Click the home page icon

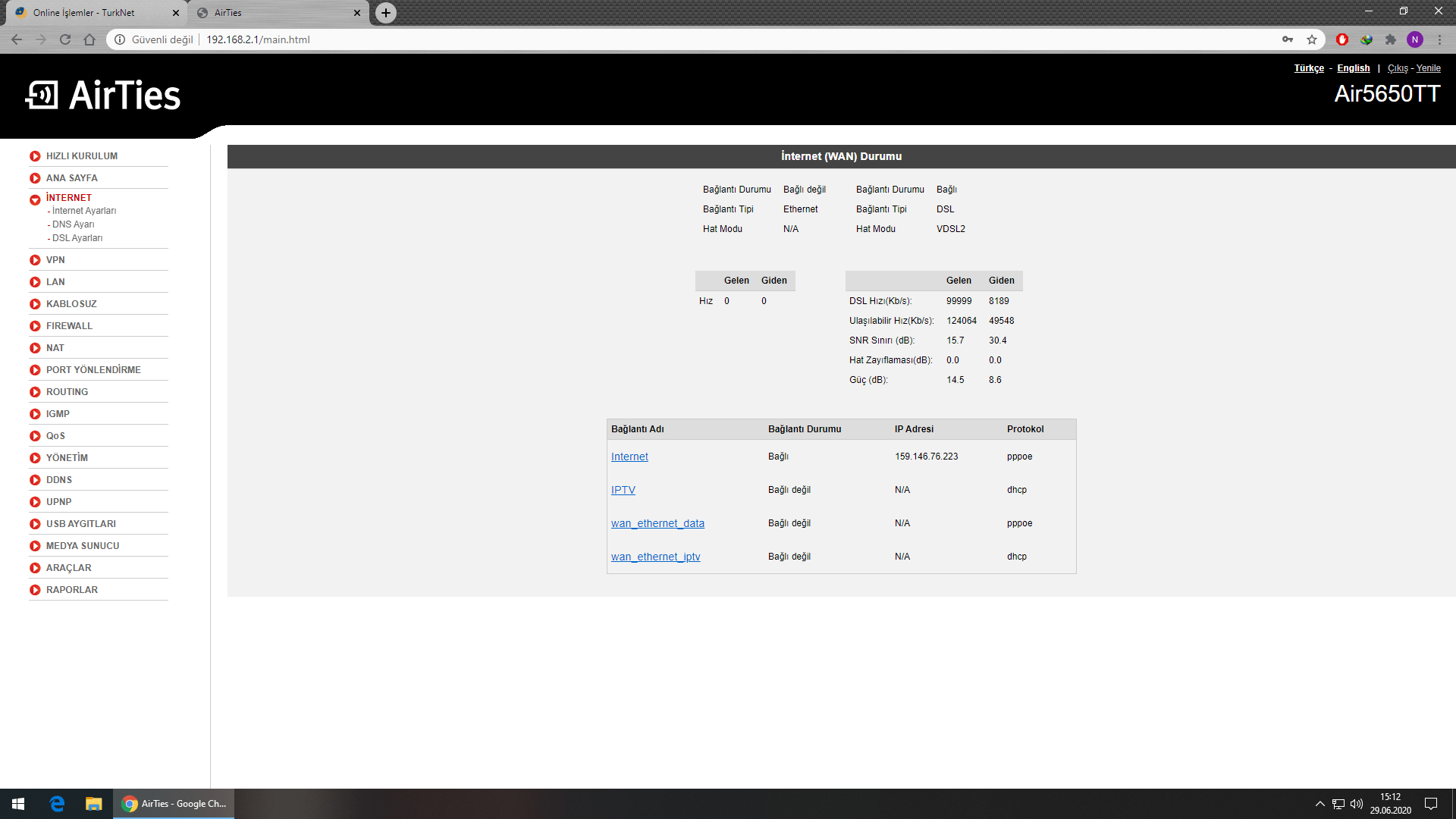tap(89, 39)
